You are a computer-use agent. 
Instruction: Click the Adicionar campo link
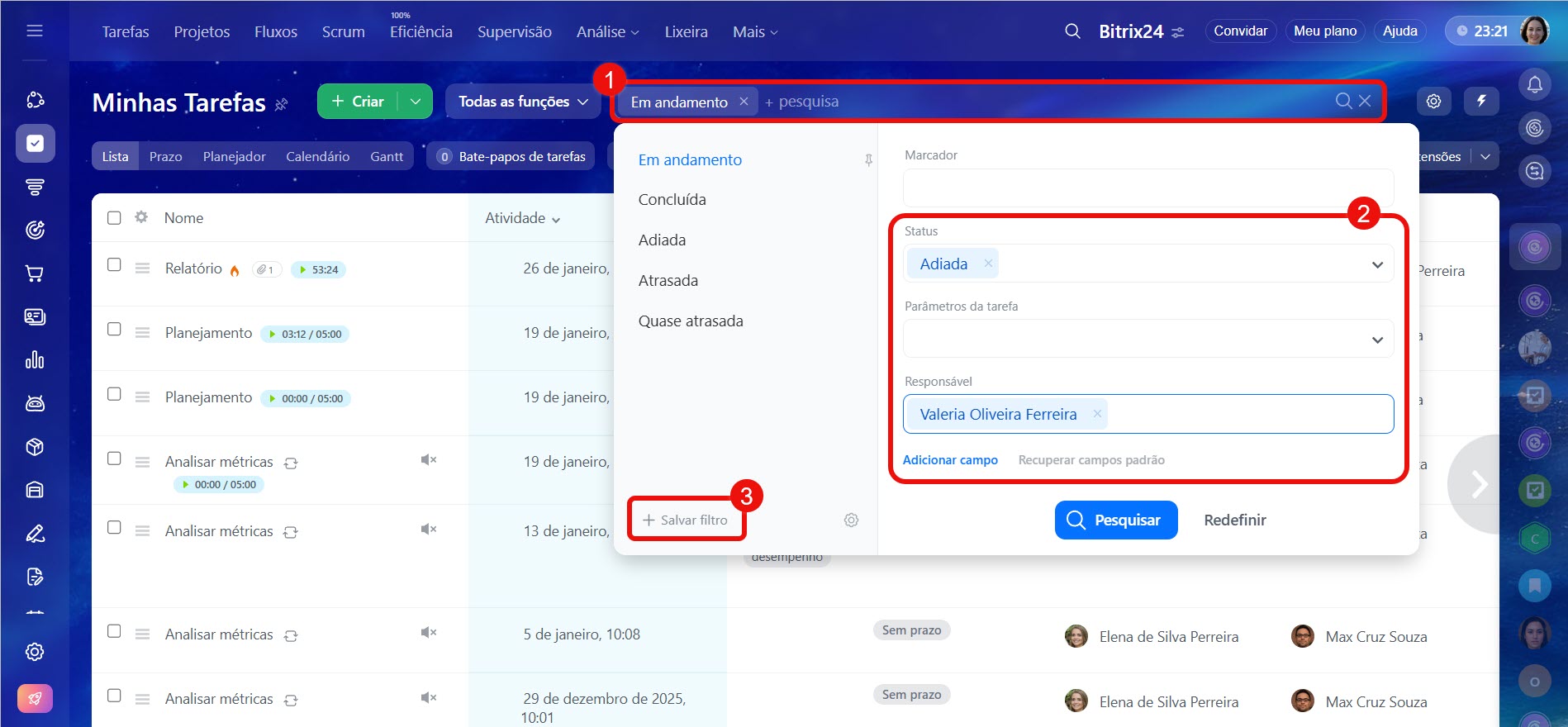950,460
